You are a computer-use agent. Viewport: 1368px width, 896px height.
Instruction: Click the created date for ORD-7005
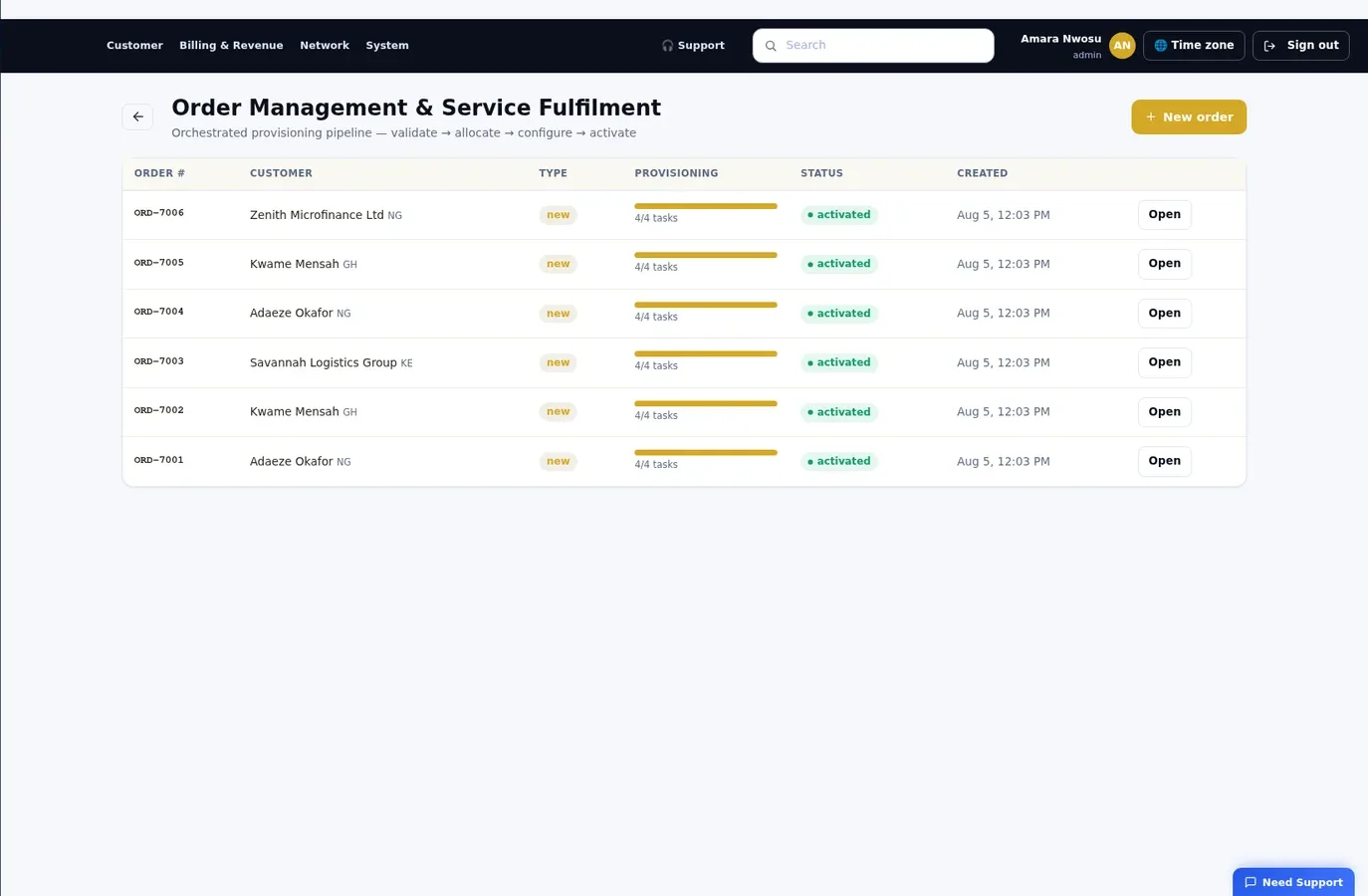click(1004, 264)
